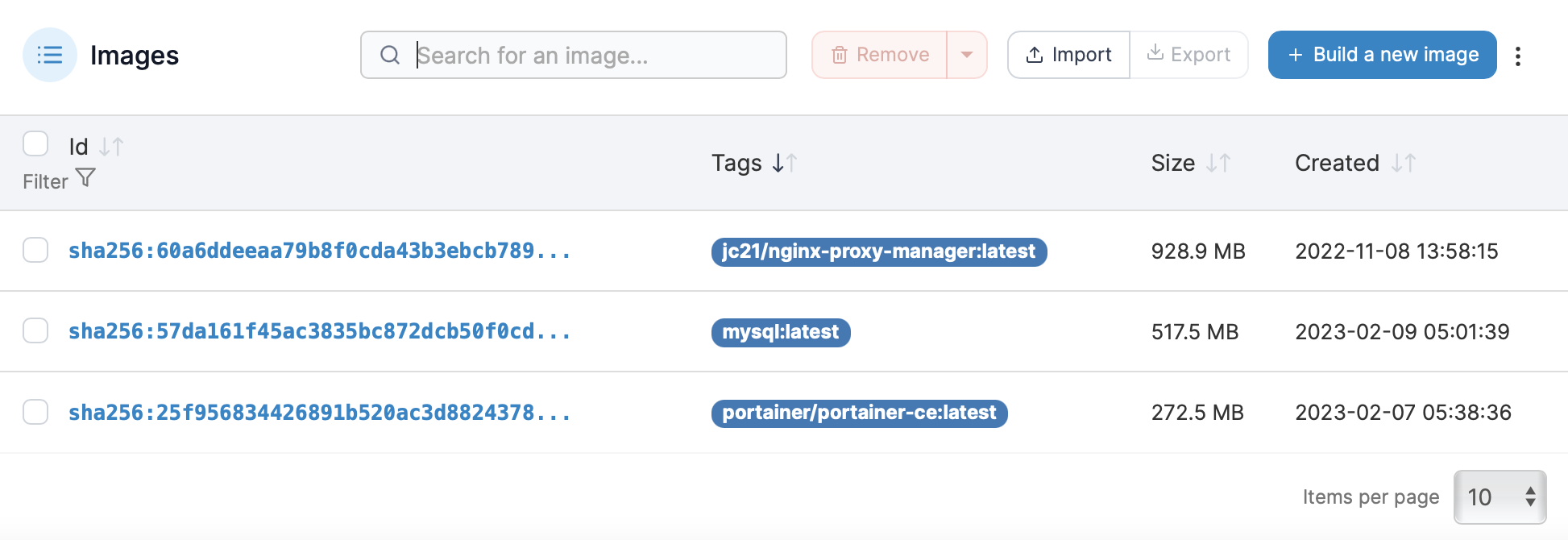Open image sha256:60a6ddeeaa79b8f0cda43b3ebcb789
Viewport: 1568px width, 540px height.
[x=320, y=251]
